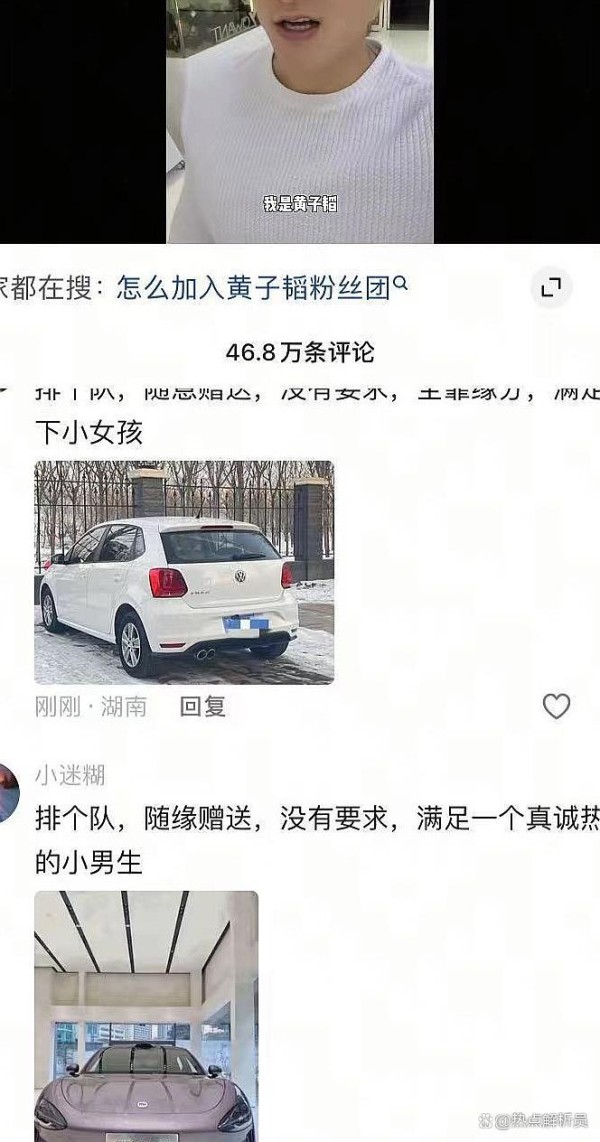
Task: Tap 回复 under the white car comment
Action: click(x=202, y=706)
